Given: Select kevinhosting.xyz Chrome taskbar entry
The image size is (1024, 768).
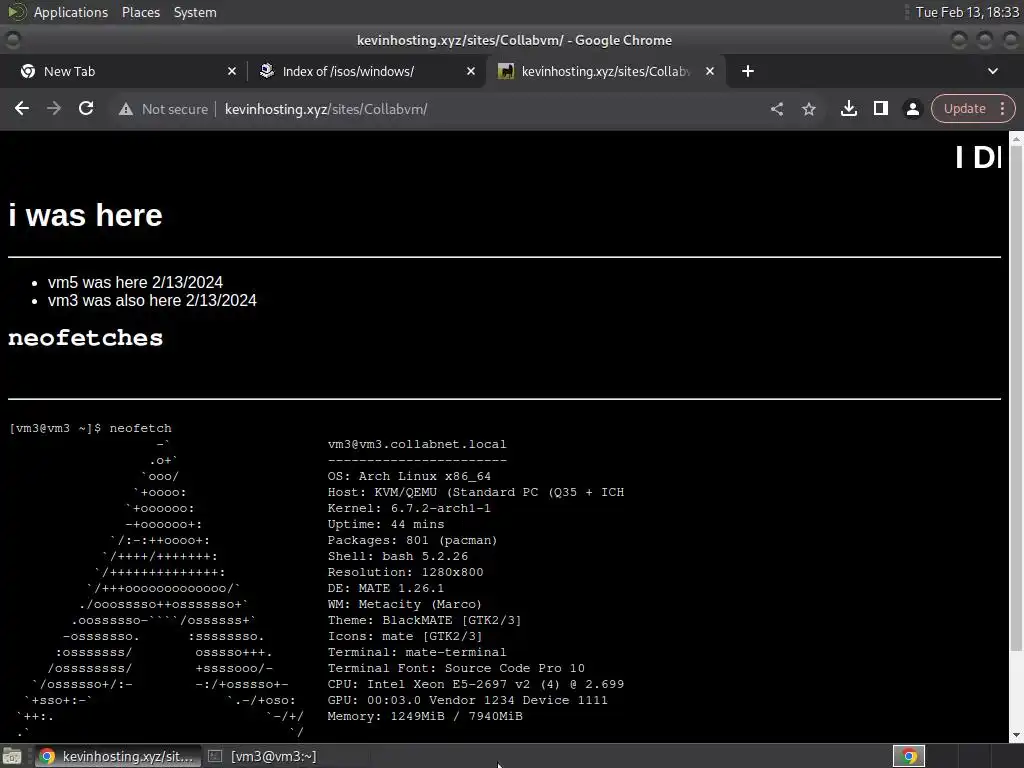Looking at the screenshot, I should click(116, 756).
